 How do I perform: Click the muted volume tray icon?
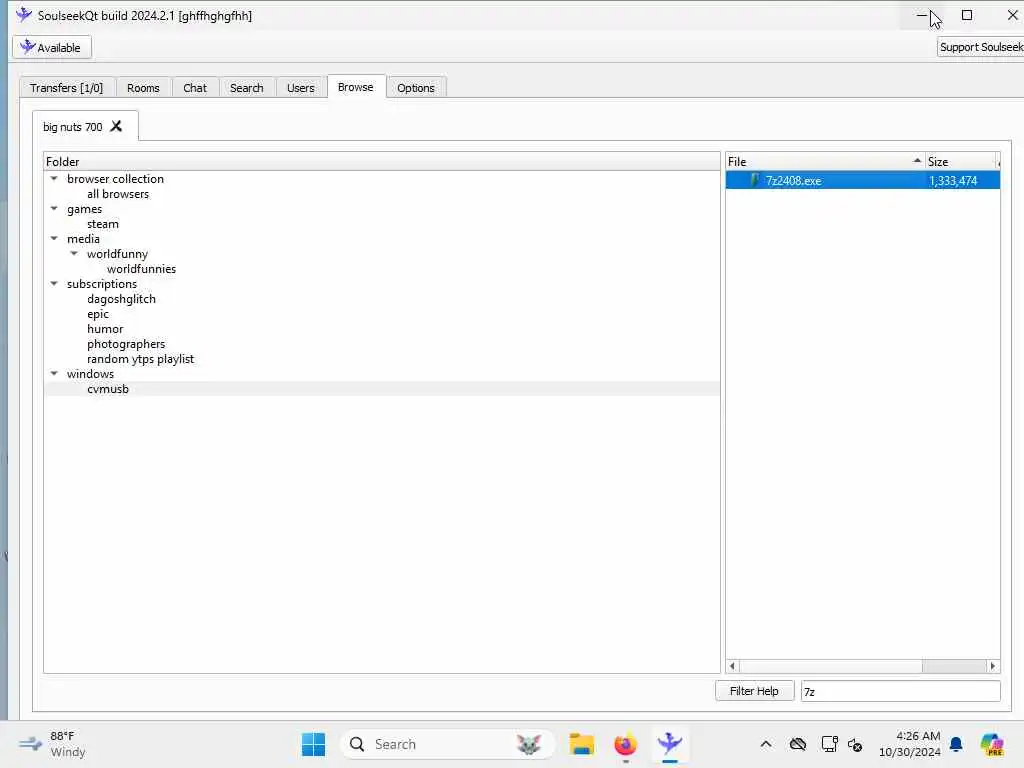pos(855,744)
